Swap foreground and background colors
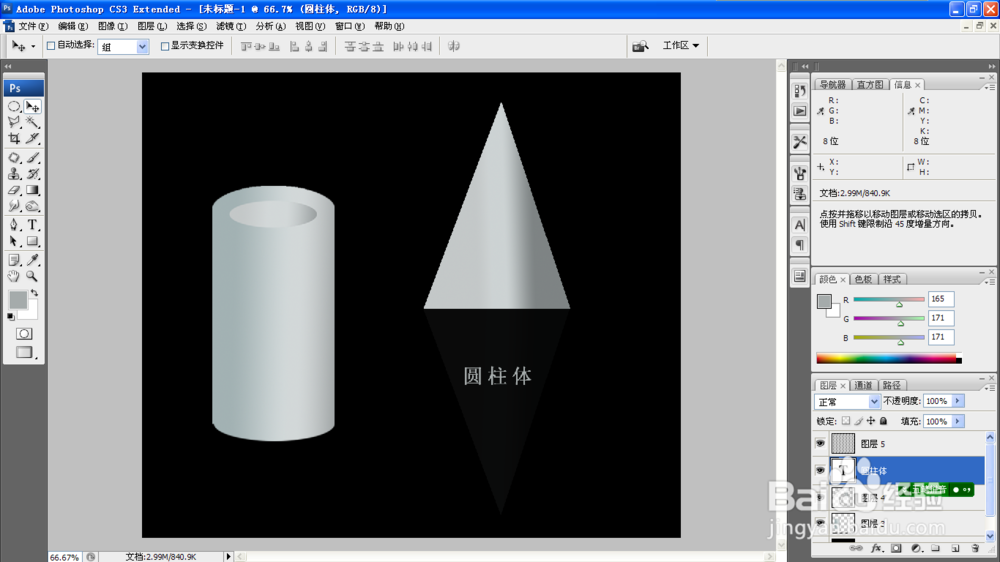This screenshot has width=1000, height=562. click(x=34, y=293)
